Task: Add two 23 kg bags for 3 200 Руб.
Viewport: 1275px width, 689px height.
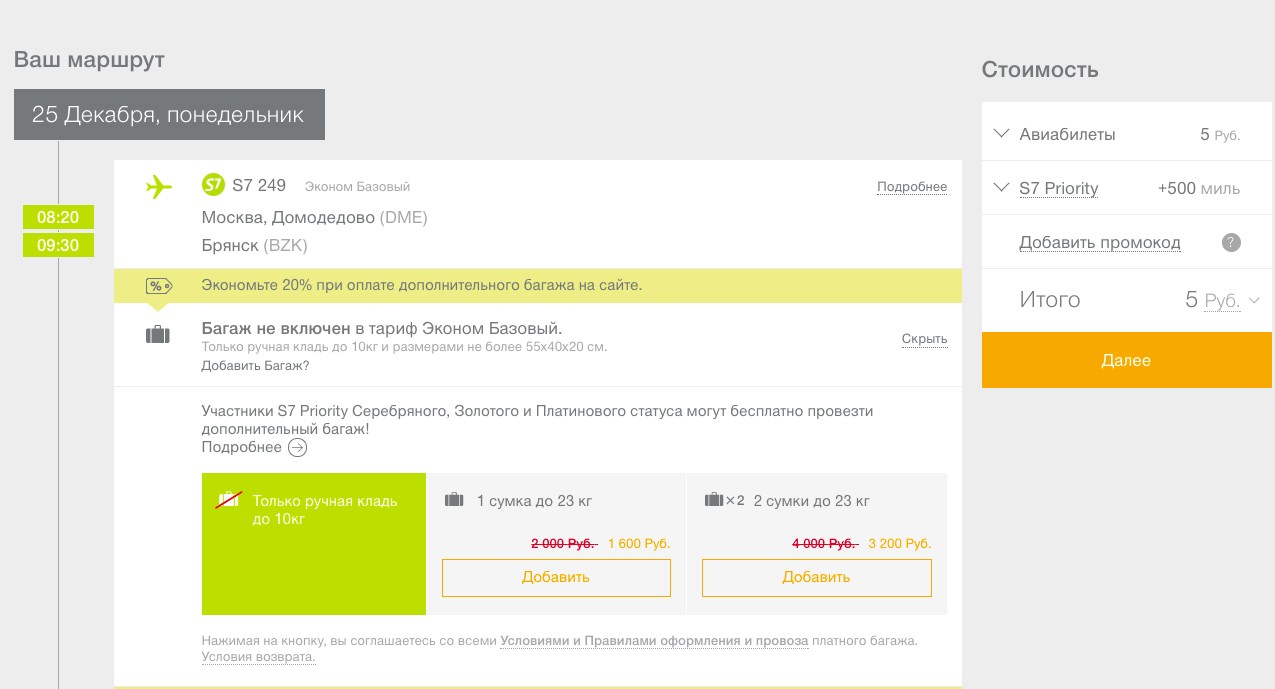Action: click(816, 577)
